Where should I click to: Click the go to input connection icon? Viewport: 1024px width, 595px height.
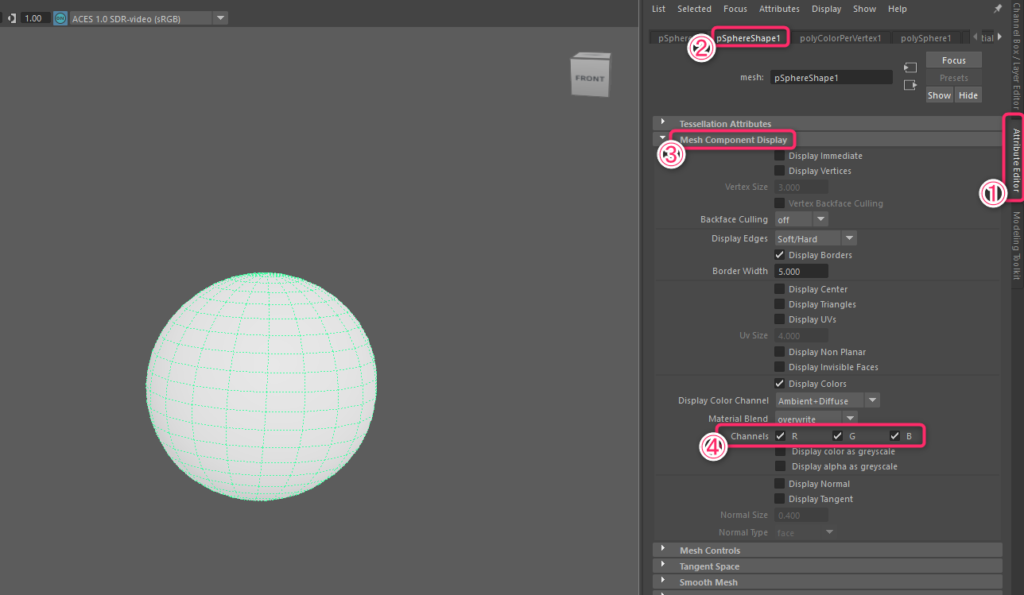[x=909, y=68]
